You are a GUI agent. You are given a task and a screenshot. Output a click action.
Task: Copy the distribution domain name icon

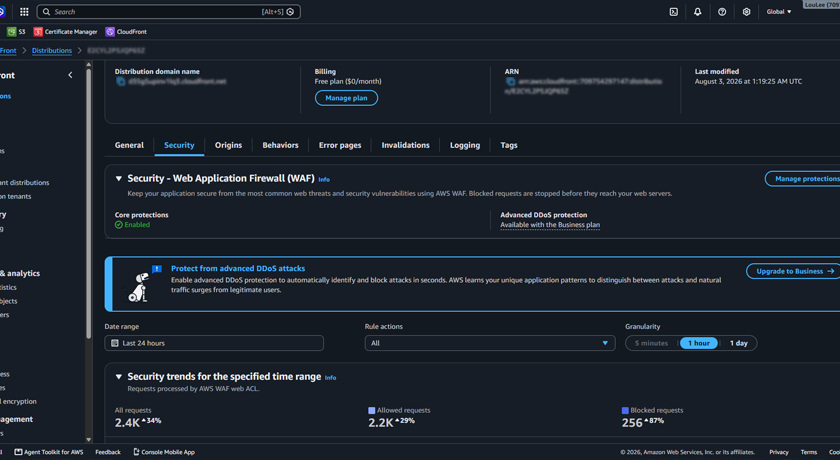pos(121,81)
